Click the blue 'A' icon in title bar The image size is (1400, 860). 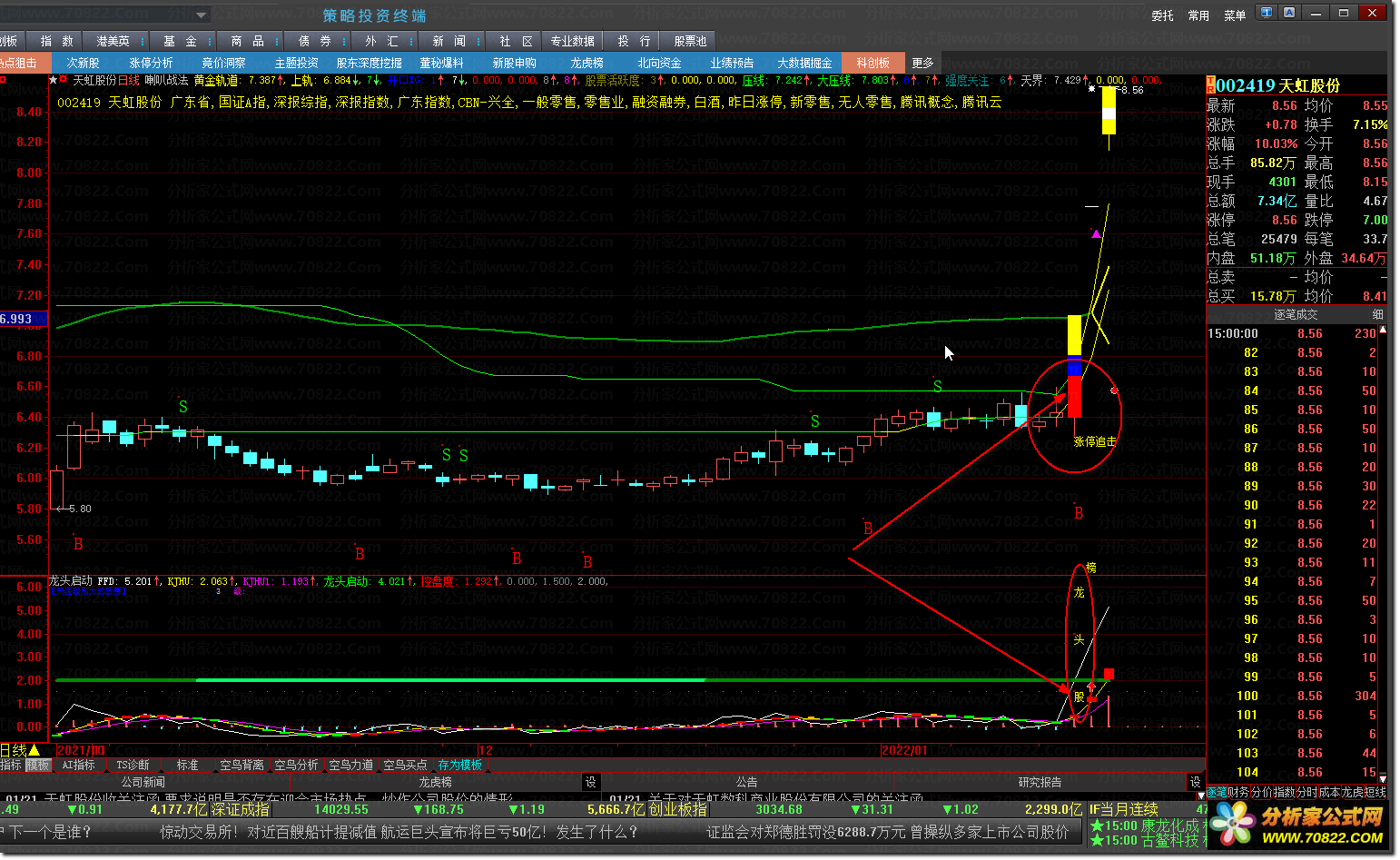(1288, 13)
